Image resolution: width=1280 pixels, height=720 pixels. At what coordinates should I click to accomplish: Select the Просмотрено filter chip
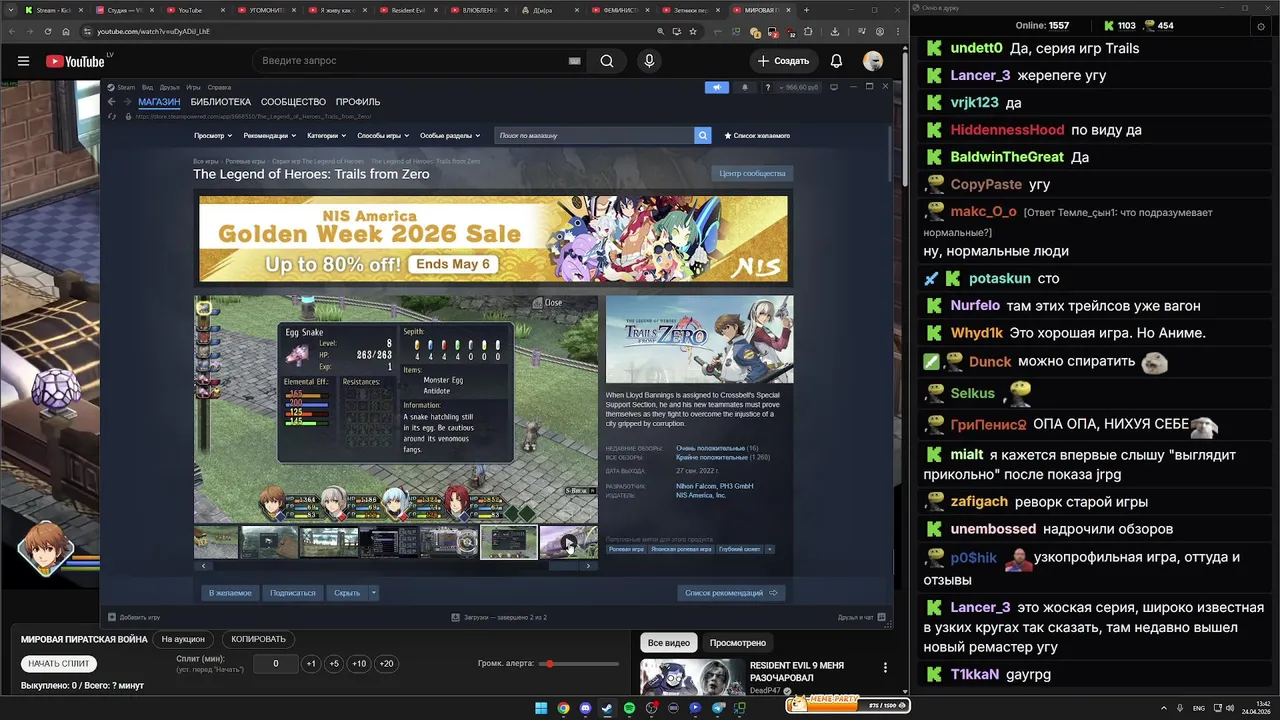click(x=738, y=643)
